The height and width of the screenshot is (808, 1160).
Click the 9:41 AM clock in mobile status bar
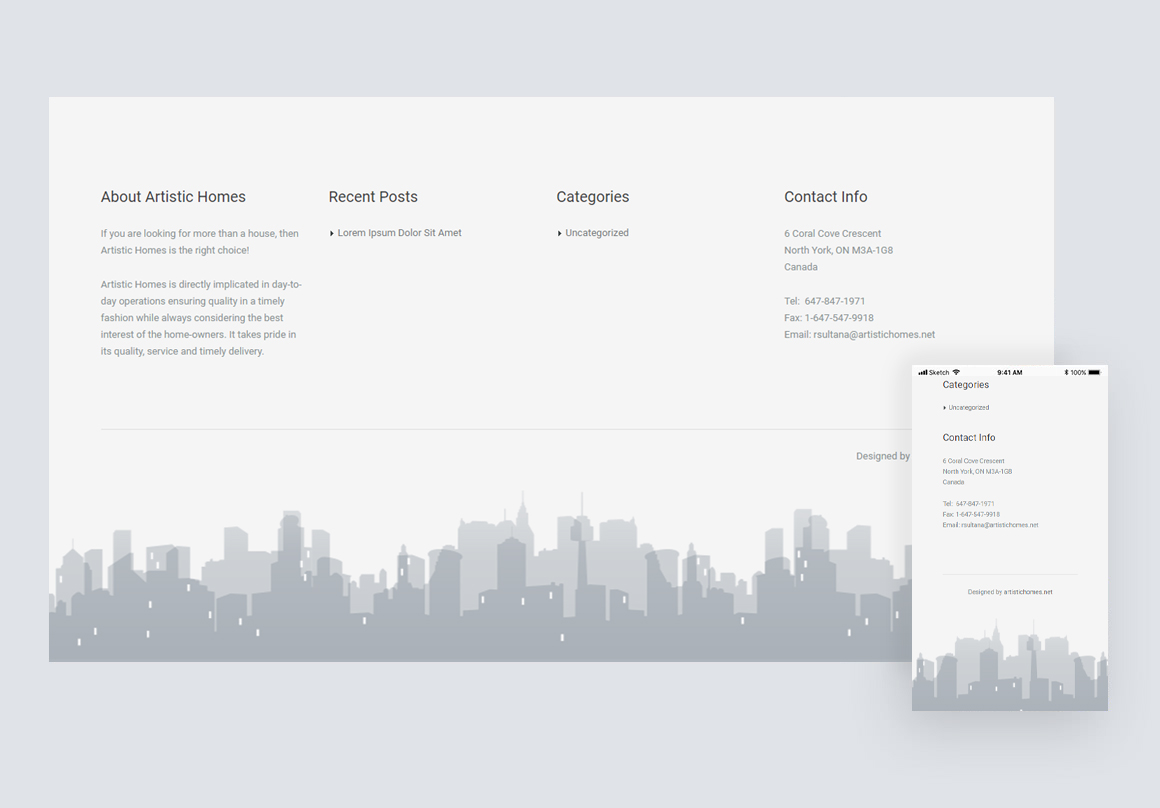click(x=1009, y=372)
